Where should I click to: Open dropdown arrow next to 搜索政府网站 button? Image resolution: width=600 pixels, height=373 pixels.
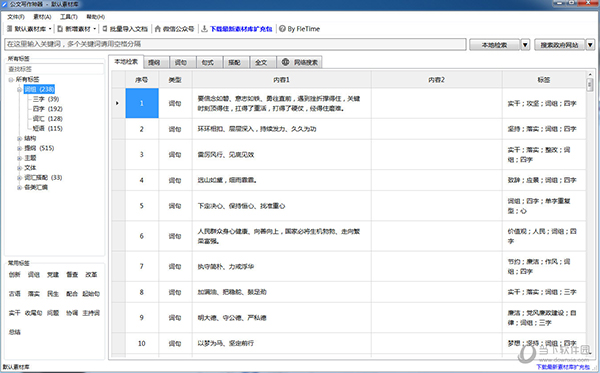pyautogui.click(x=590, y=45)
